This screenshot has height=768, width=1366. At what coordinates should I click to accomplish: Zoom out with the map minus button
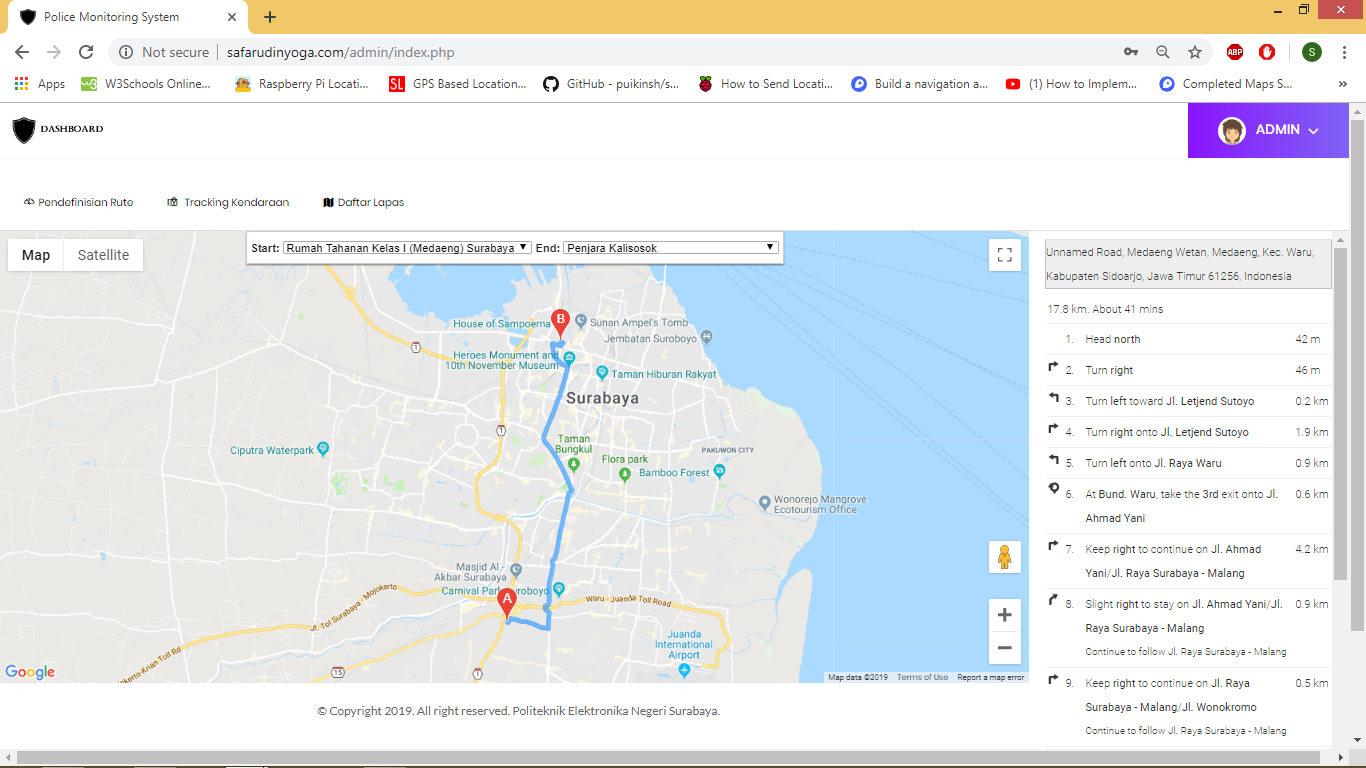click(x=1004, y=648)
